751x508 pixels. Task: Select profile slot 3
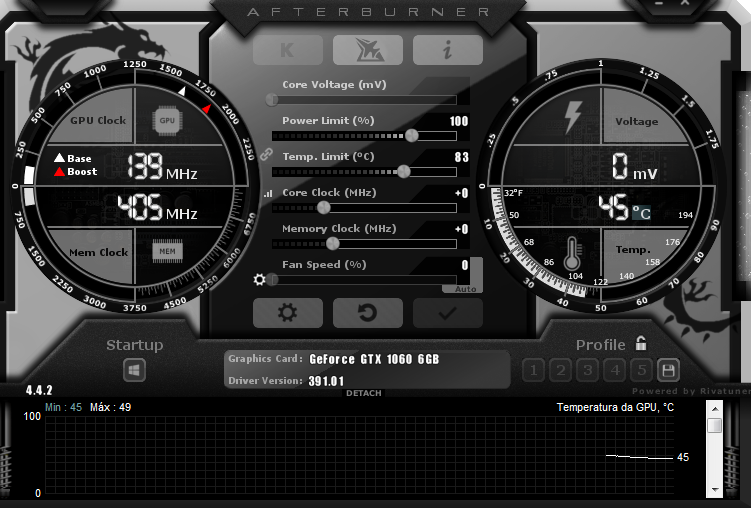(x=588, y=370)
